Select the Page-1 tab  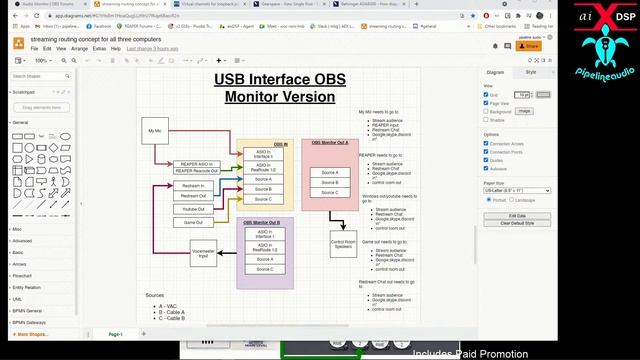(116, 334)
